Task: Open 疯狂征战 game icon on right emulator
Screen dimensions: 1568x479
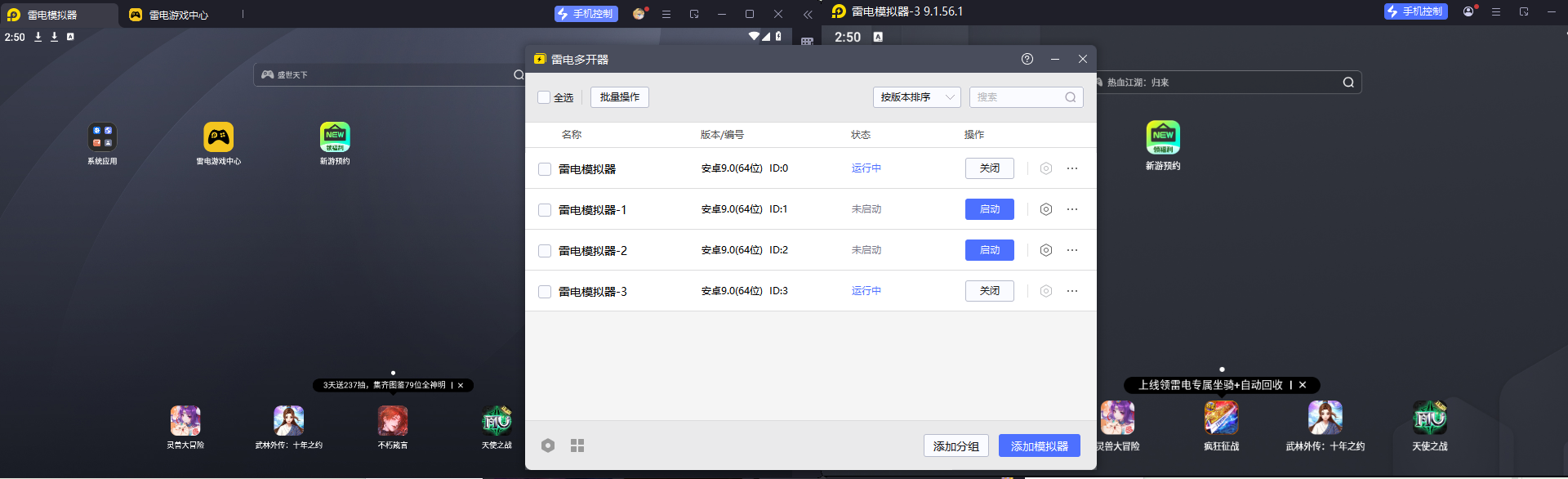Action: tap(1221, 418)
